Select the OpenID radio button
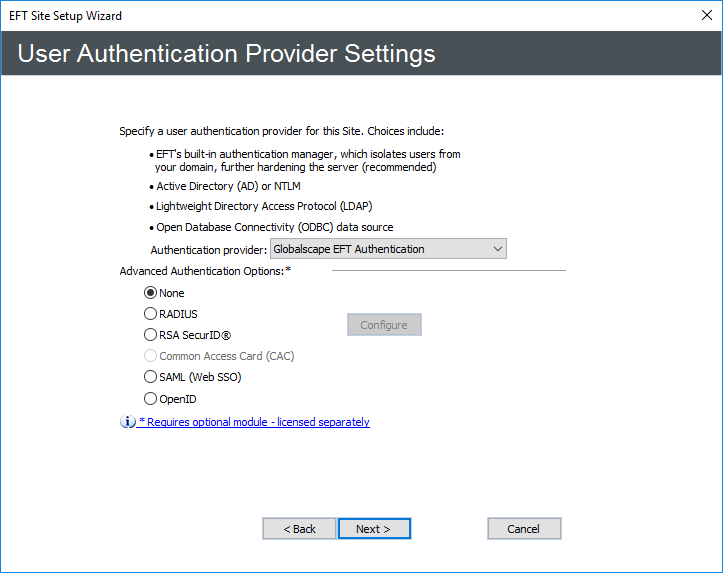Image resolution: width=723 pixels, height=573 pixels. 151,399
